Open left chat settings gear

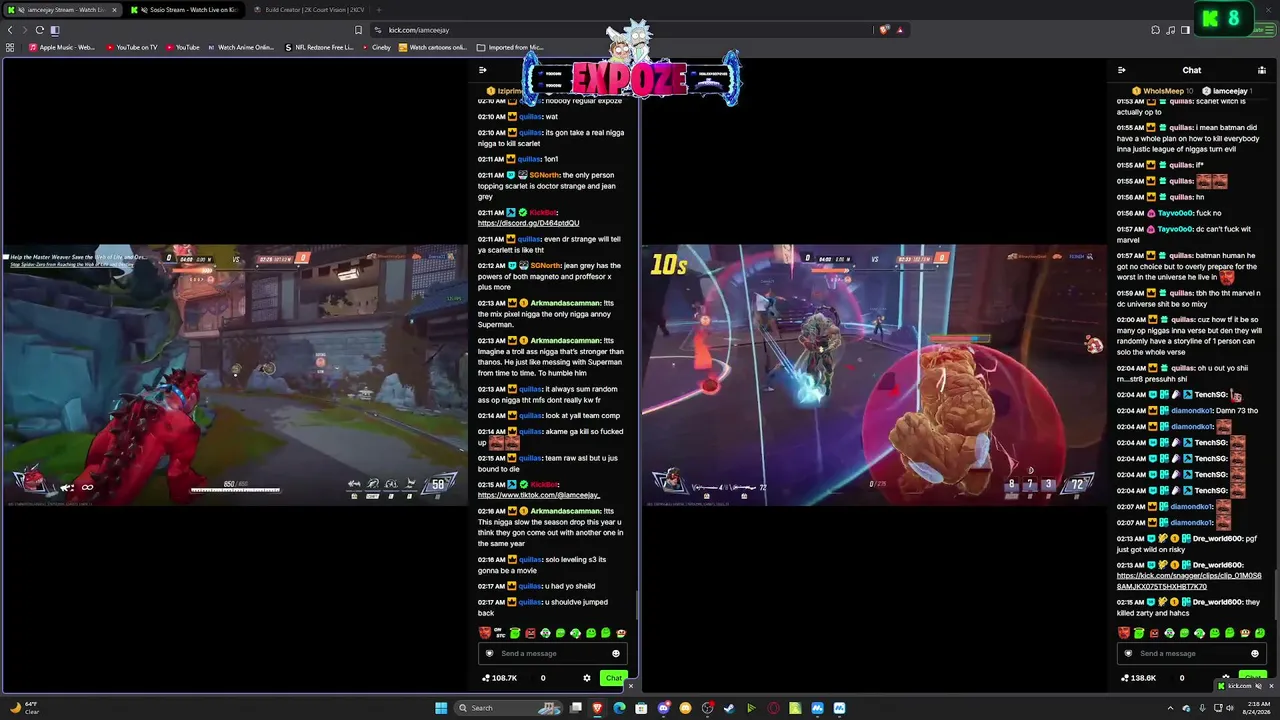[x=587, y=678]
